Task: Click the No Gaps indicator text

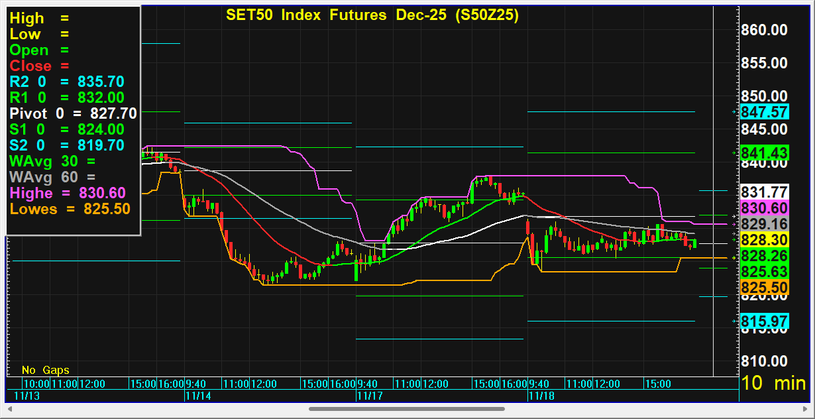Action: point(43,368)
